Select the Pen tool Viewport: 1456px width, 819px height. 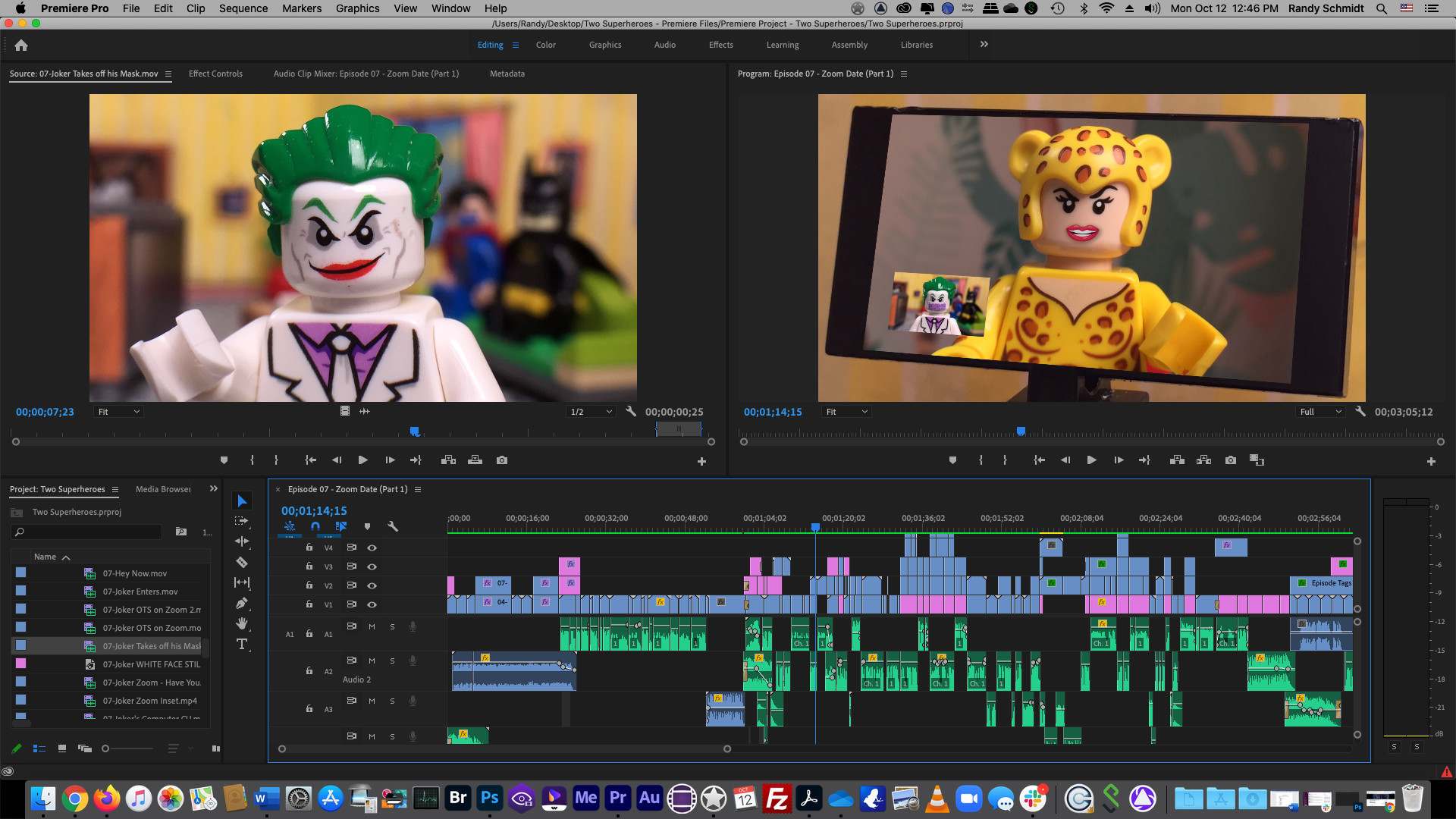pos(242,603)
